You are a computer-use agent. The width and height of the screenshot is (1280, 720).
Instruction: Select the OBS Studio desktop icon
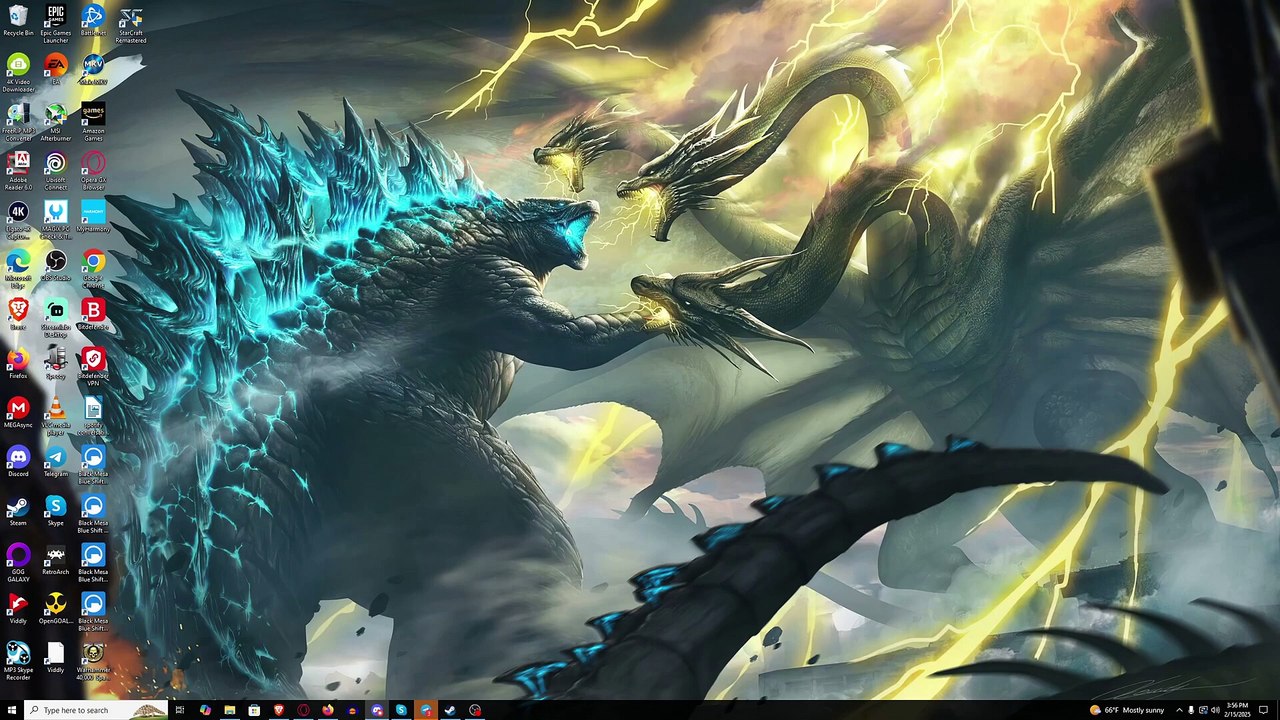[56, 265]
